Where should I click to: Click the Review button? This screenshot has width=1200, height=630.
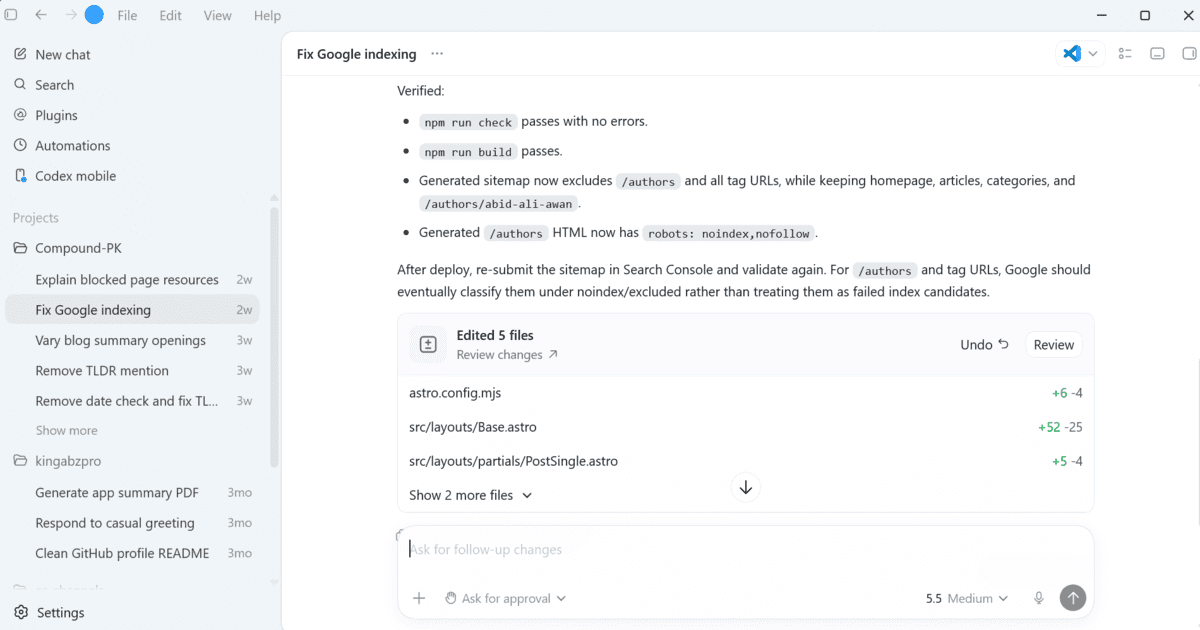tap(1053, 344)
